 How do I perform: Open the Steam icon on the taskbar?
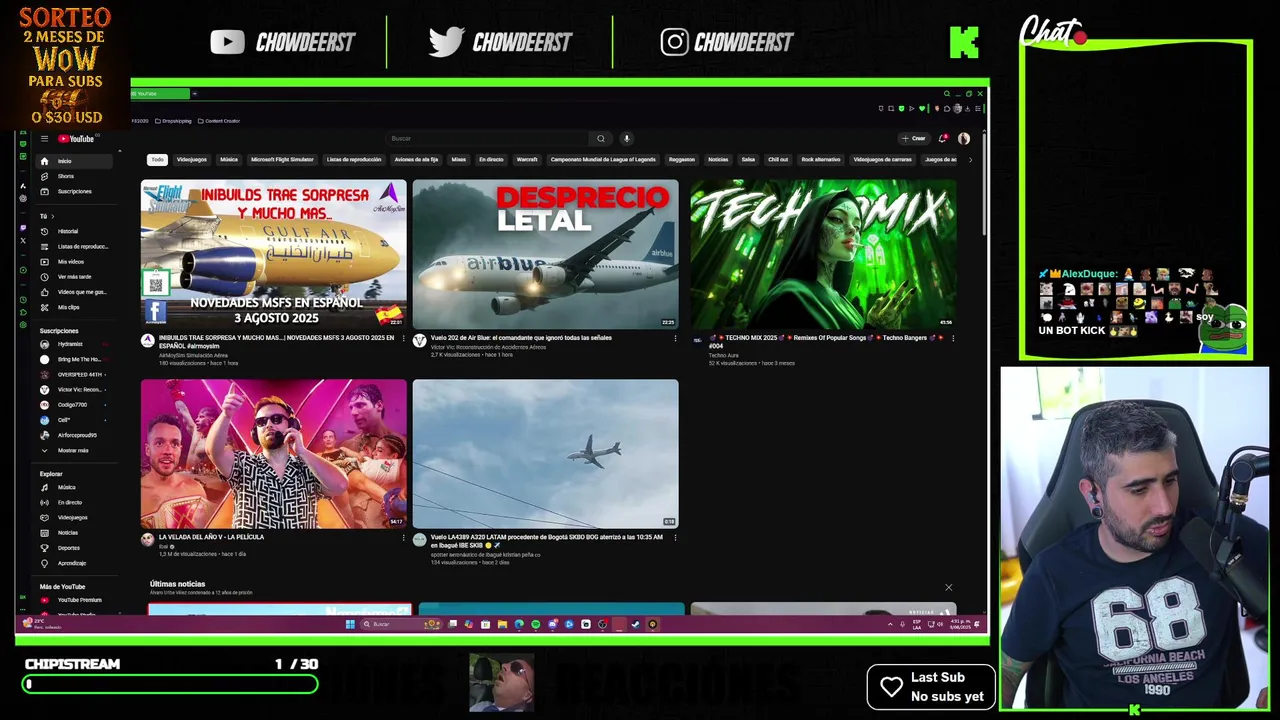click(x=635, y=624)
